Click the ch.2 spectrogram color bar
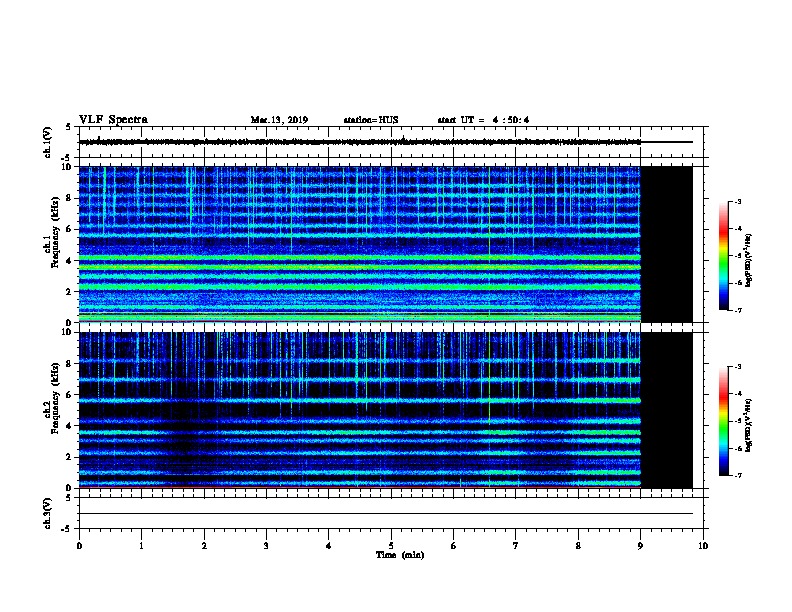792x612 pixels. pos(723,421)
